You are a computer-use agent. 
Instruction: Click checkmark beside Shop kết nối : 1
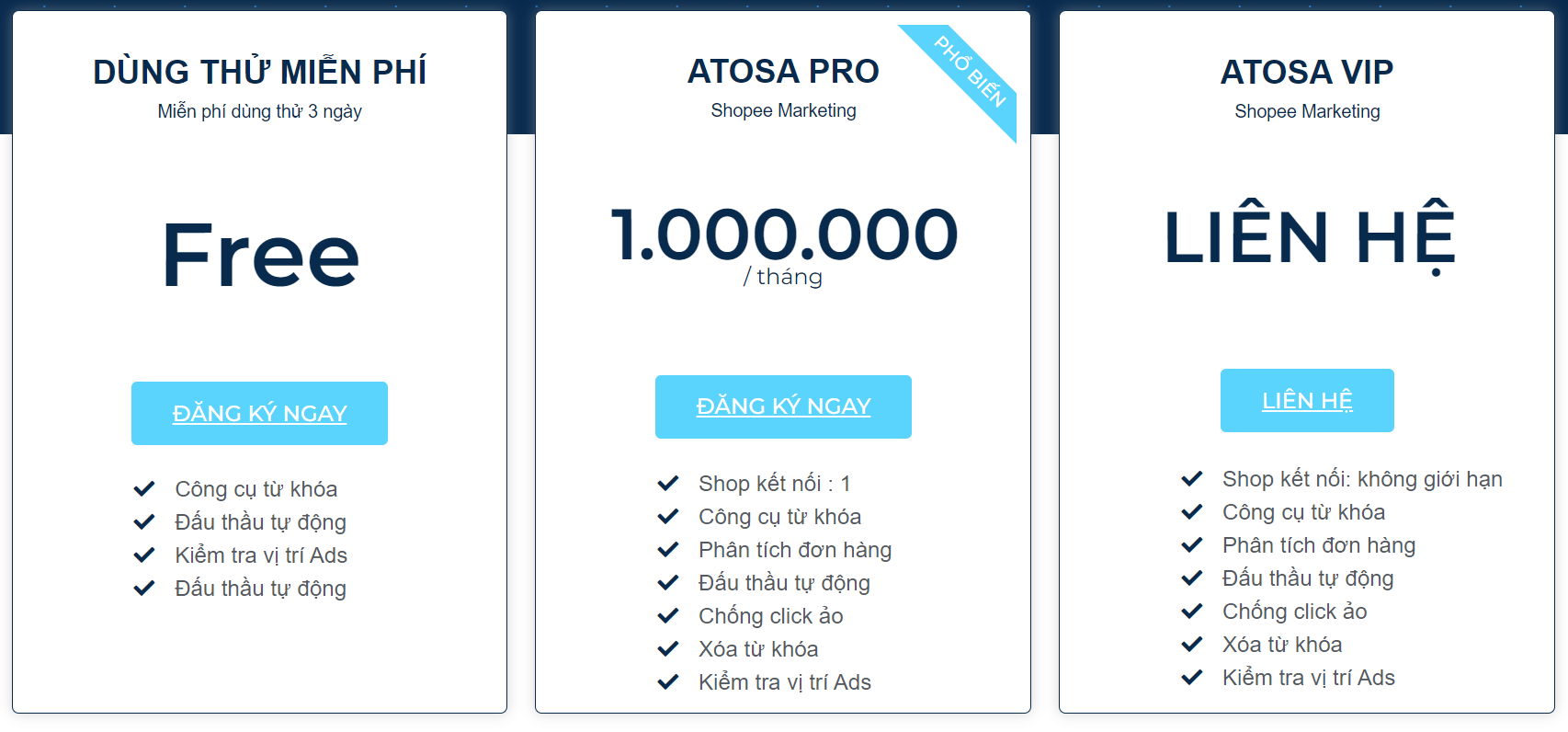(668, 483)
